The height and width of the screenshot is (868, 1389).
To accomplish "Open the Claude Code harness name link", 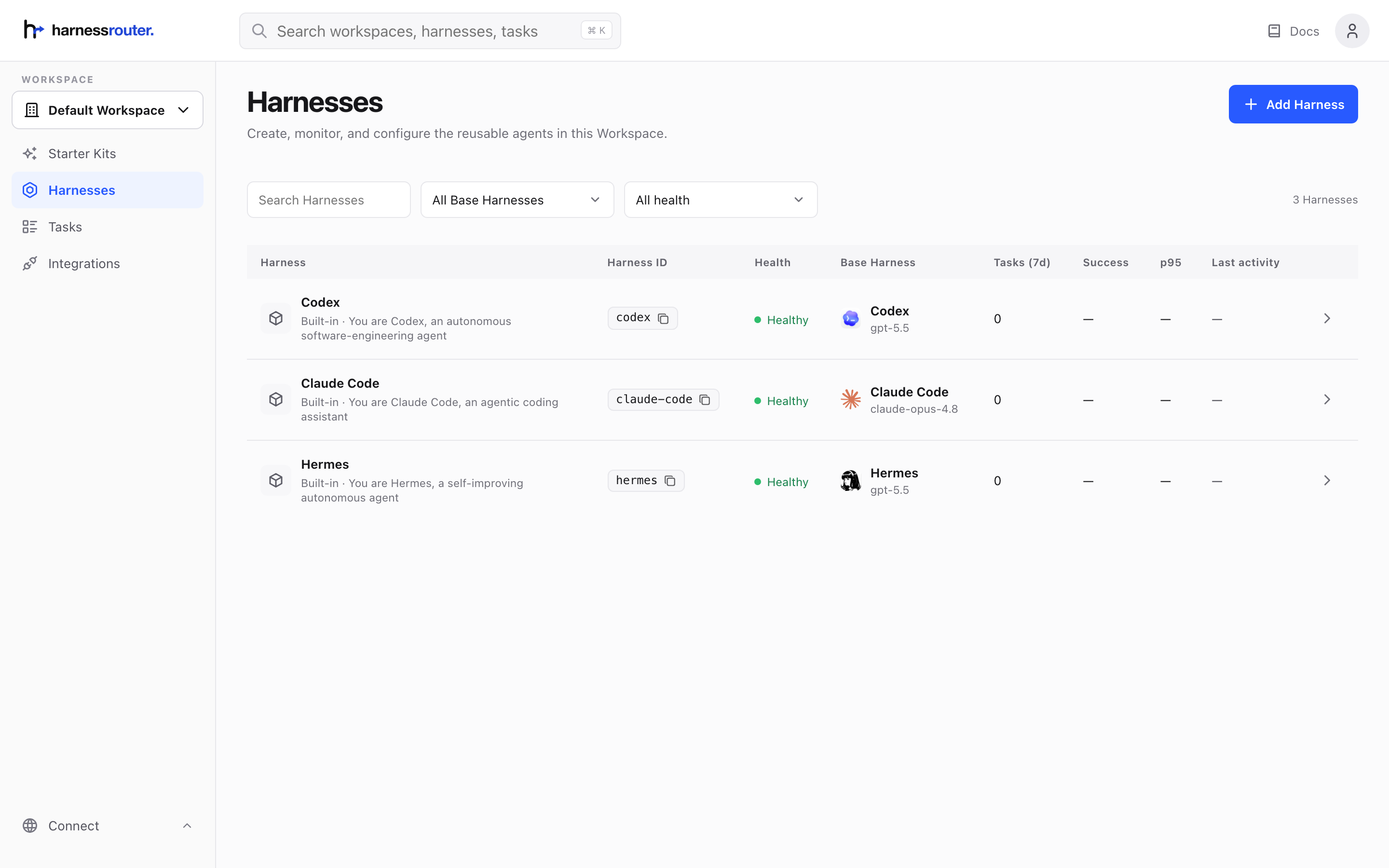I will (340, 383).
